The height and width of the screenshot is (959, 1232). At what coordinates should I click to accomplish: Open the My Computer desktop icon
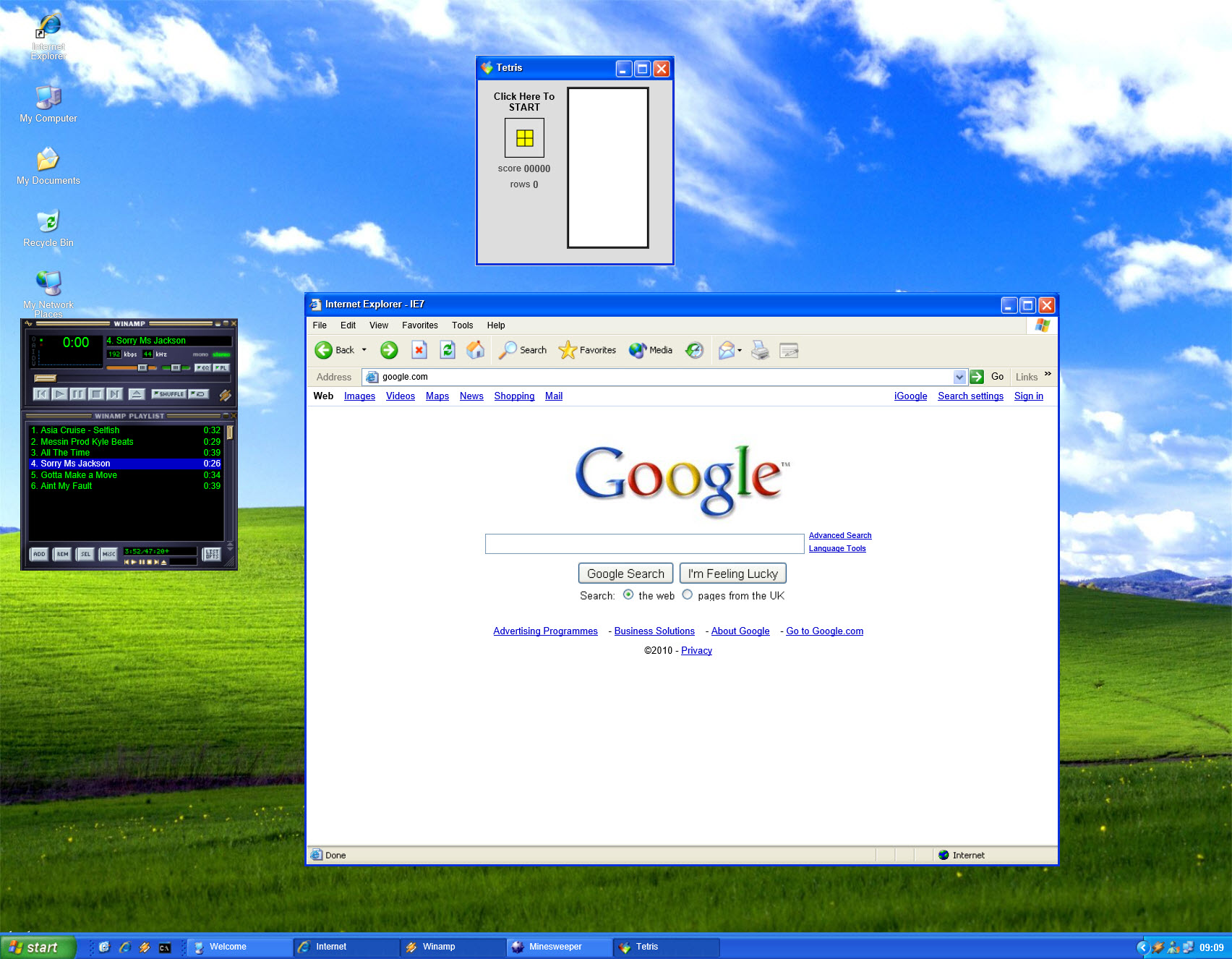(x=48, y=103)
